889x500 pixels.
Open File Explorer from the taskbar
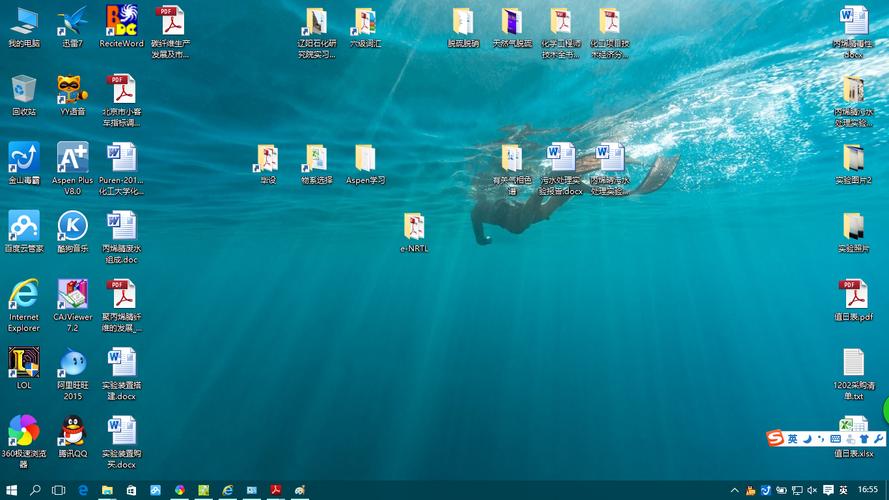(107, 490)
